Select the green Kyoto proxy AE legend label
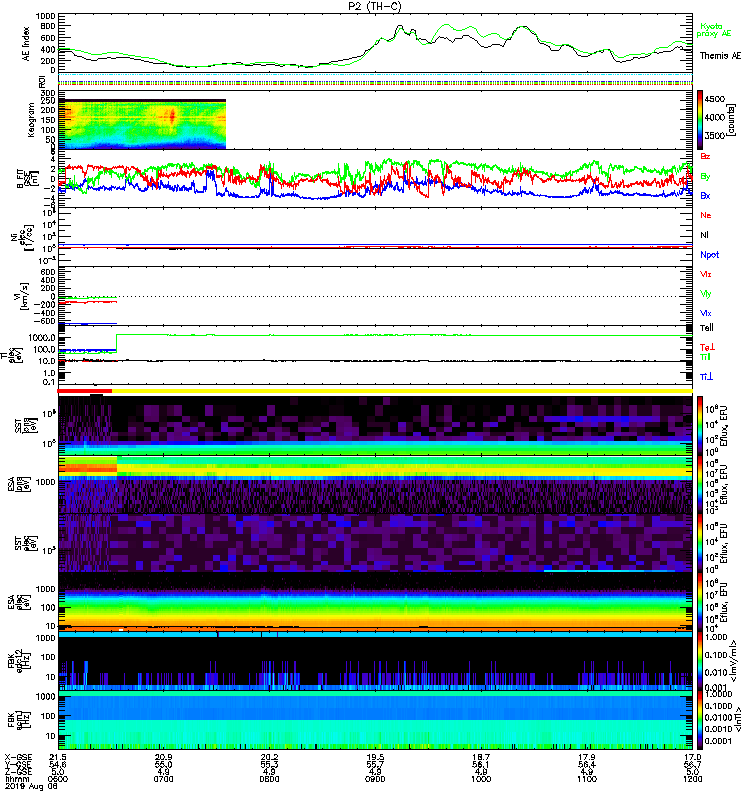The height and width of the screenshot is (800, 750). tap(714, 30)
